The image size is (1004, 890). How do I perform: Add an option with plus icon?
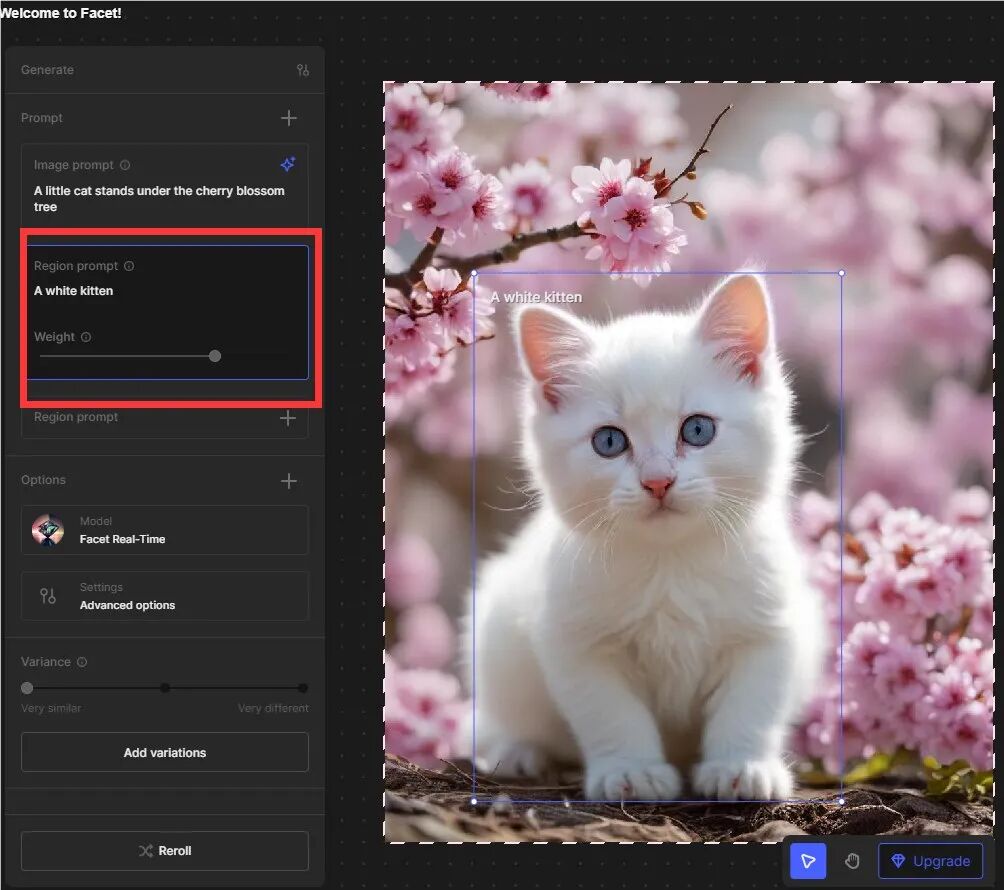[x=289, y=481]
